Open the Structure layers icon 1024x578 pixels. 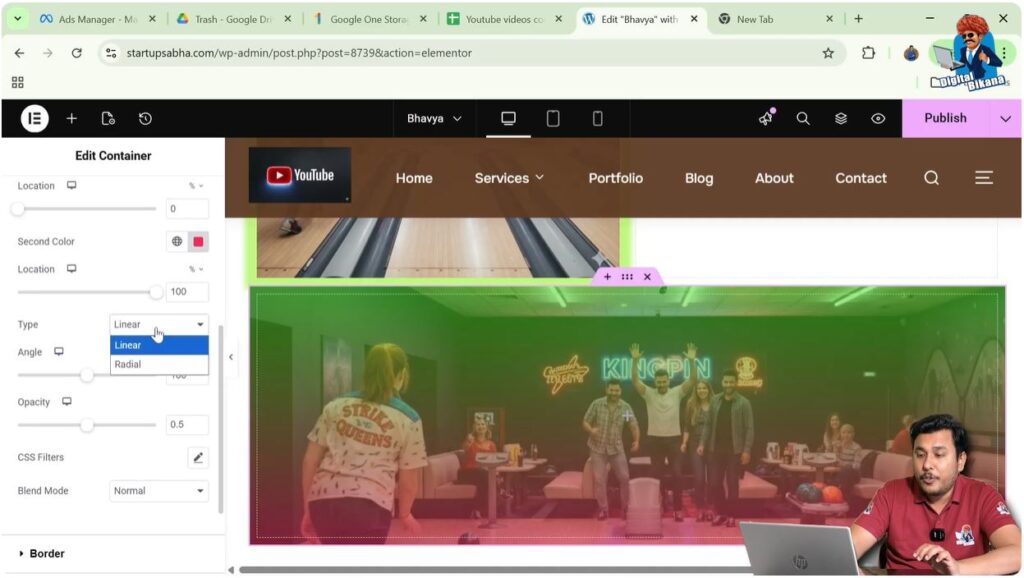(x=840, y=118)
